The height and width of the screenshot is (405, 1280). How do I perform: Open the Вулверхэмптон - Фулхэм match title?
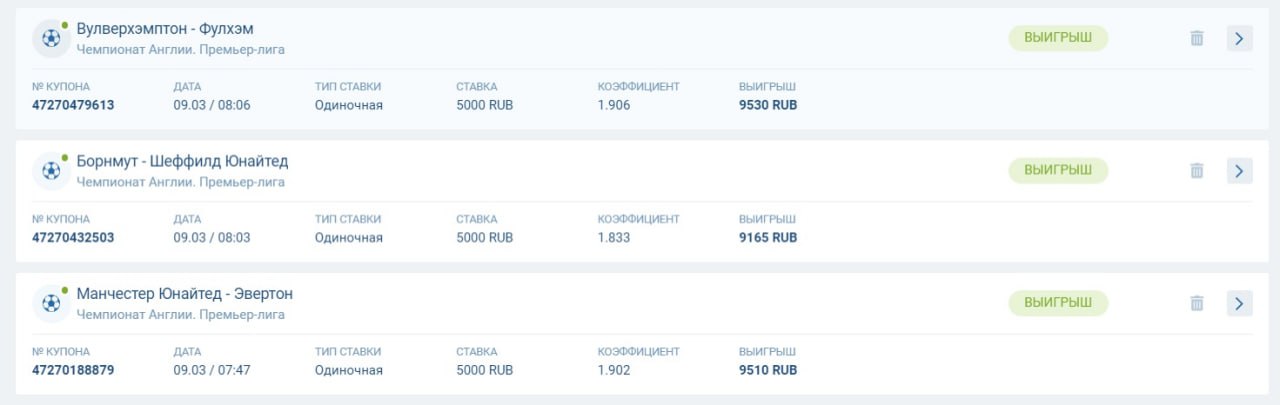[164, 29]
